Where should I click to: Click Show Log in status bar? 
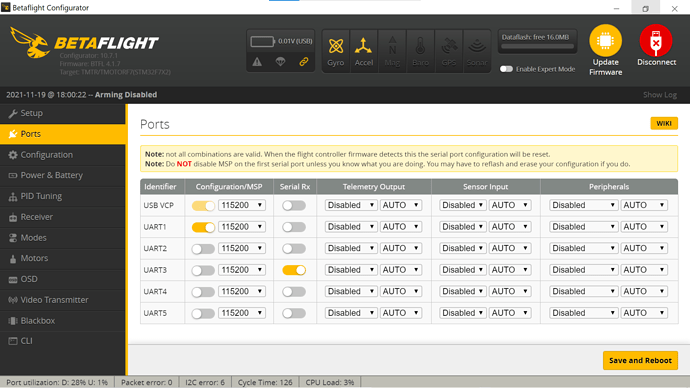point(660,95)
